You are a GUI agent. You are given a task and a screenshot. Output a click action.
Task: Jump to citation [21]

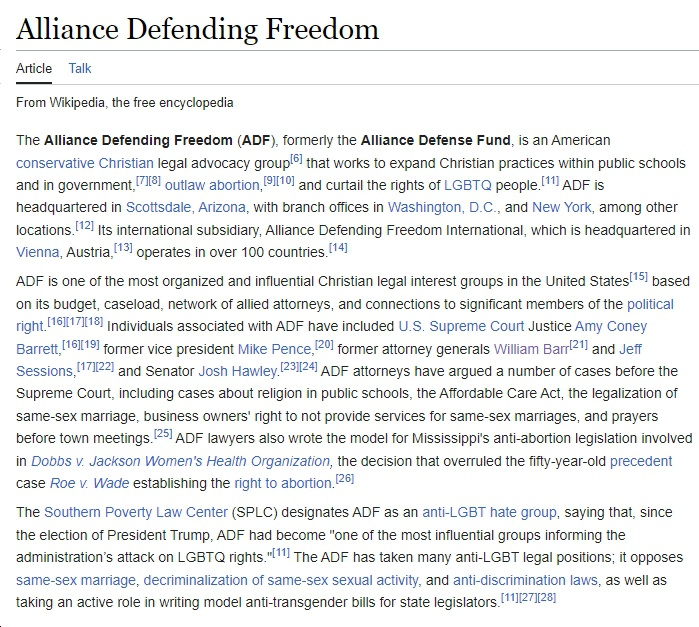579,344
